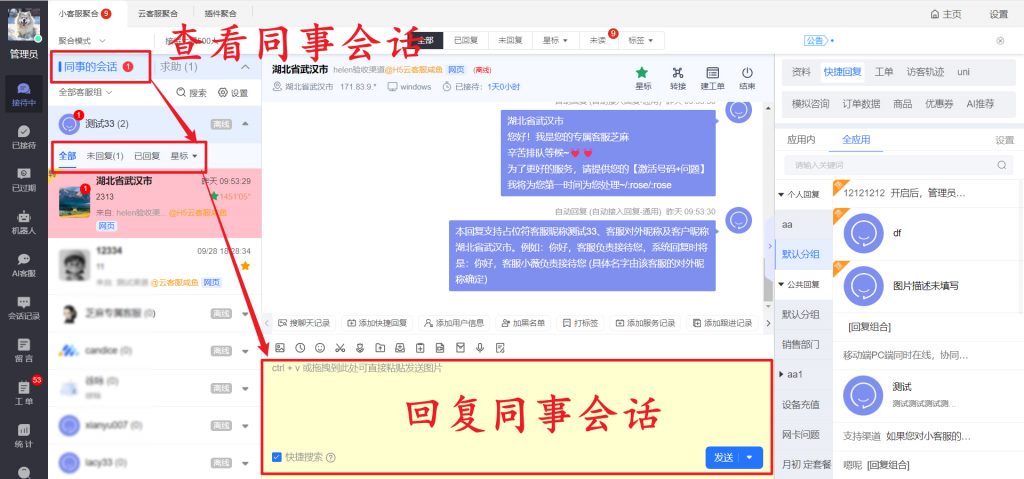Click the administrator avatar photo
The image size is (1024, 479).
click(24, 25)
